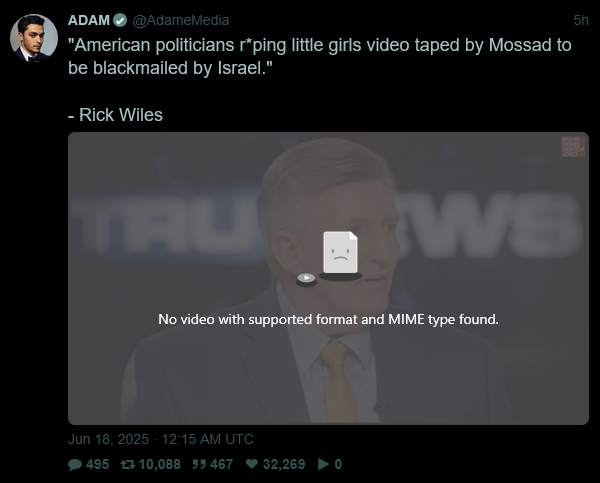
Task: Click the reply speech bubble icon
Action: point(75,464)
